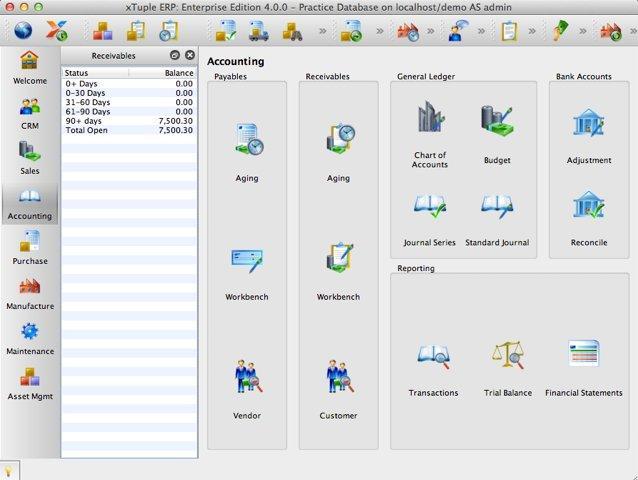Close the Receivables dock panel
Viewport: 638px width, 480px height.
click(x=190, y=55)
